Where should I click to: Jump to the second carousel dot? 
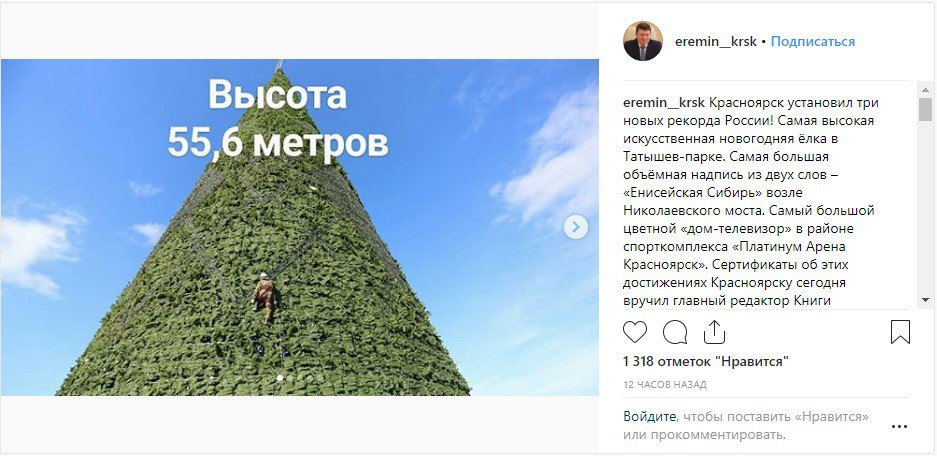(290, 378)
